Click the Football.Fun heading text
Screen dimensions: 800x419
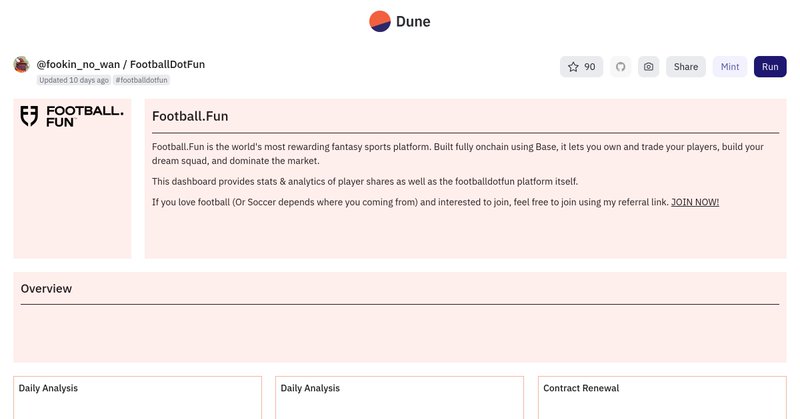click(190, 116)
